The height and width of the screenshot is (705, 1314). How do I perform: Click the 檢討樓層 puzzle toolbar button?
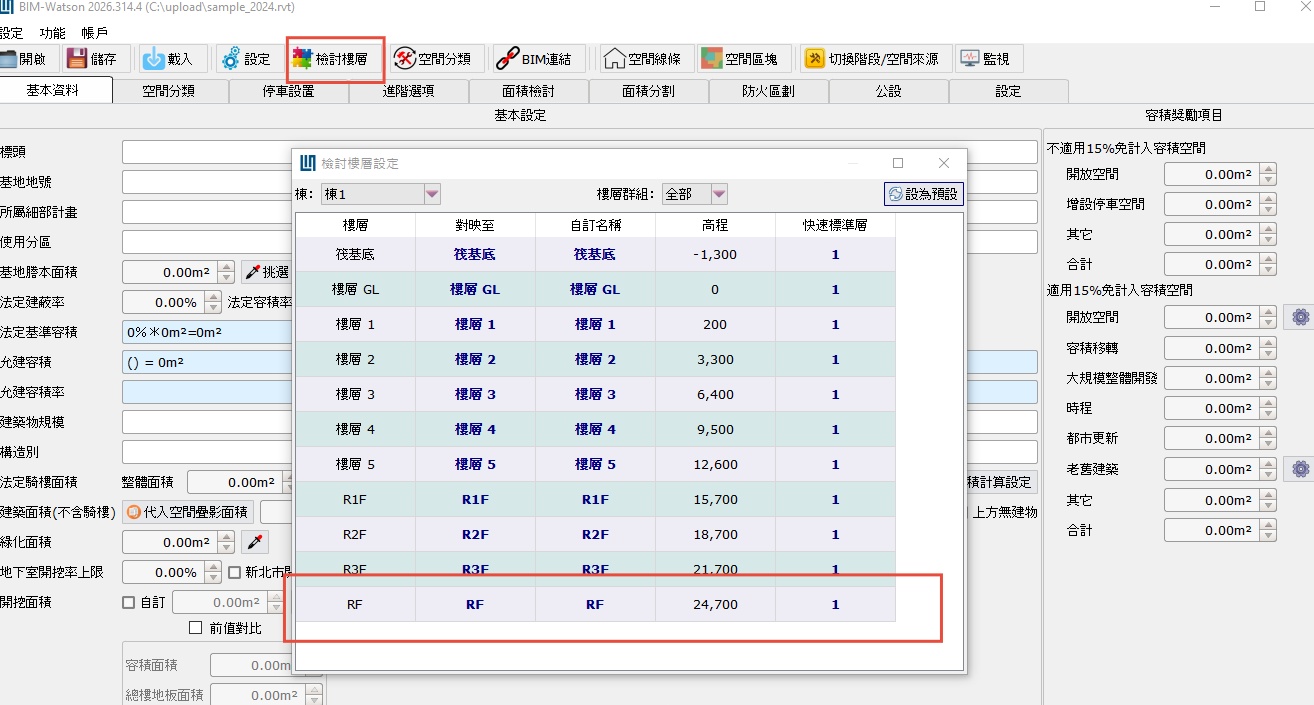coord(335,59)
